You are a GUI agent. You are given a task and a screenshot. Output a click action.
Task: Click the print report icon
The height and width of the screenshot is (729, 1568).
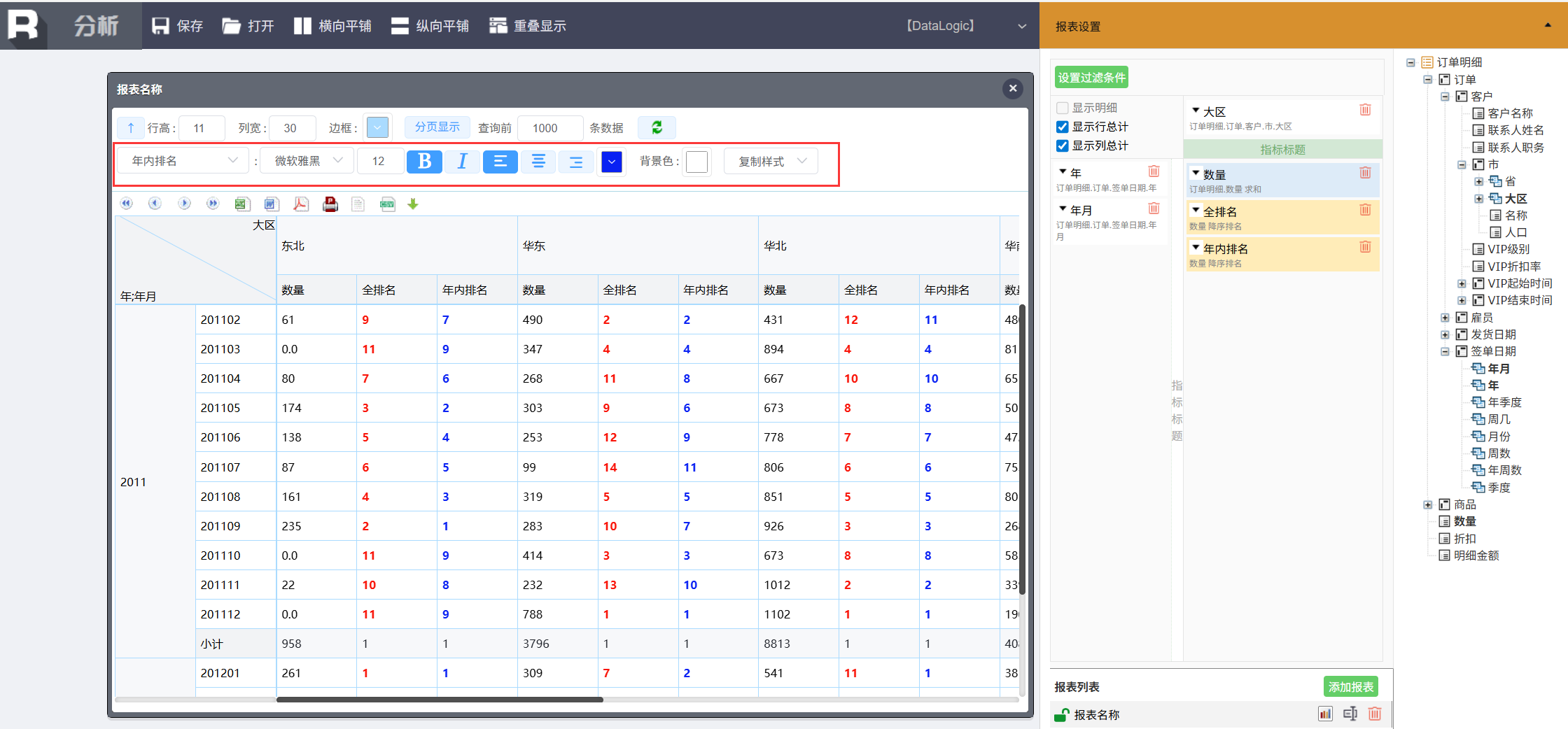[x=330, y=204]
